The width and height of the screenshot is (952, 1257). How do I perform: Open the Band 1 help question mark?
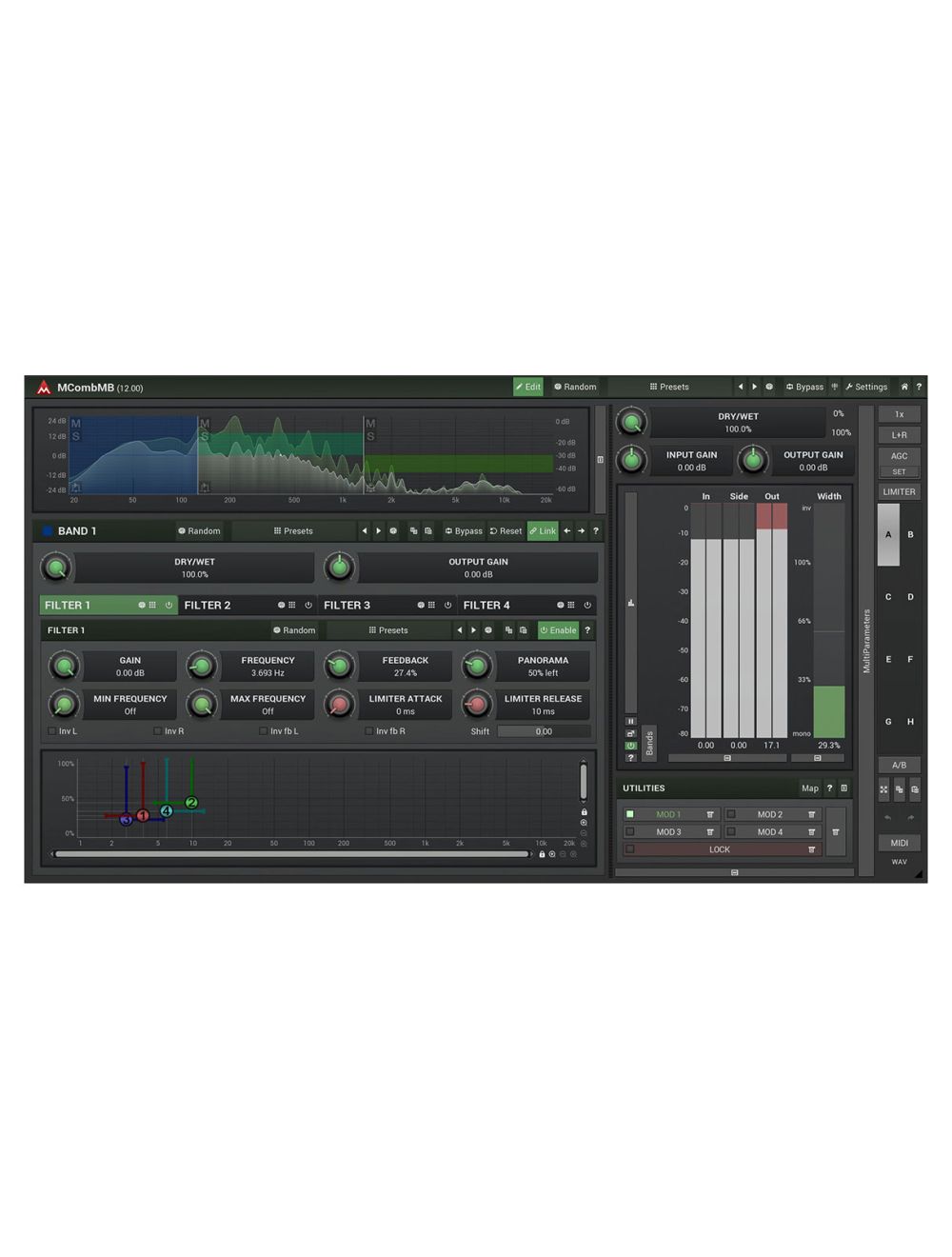point(596,531)
